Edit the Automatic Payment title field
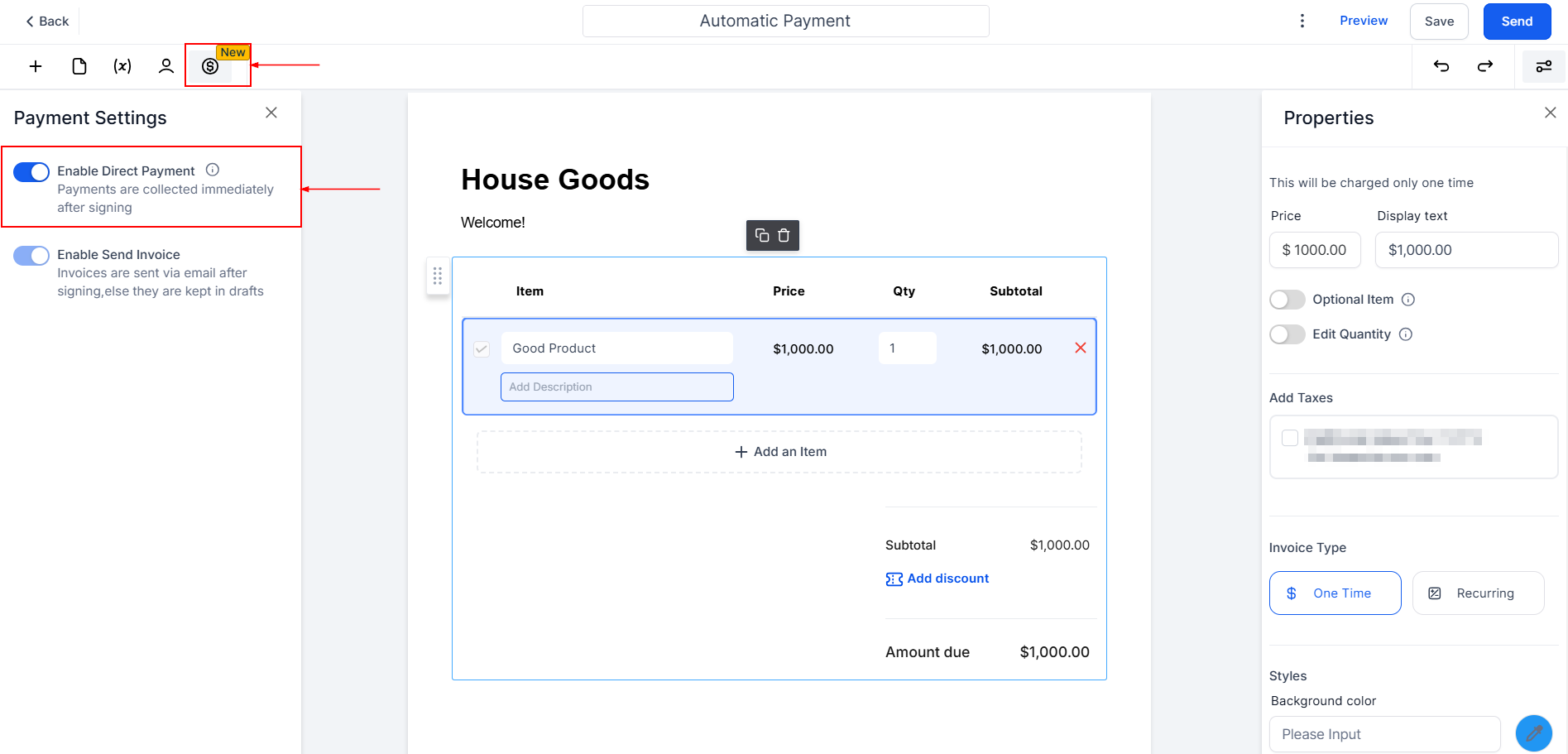Viewport: 1568px width, 754px height. click(786, 21)
